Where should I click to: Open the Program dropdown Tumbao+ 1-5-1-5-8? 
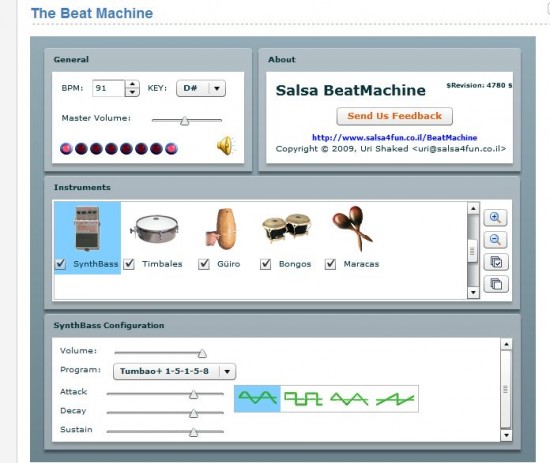tap(174, 371)
